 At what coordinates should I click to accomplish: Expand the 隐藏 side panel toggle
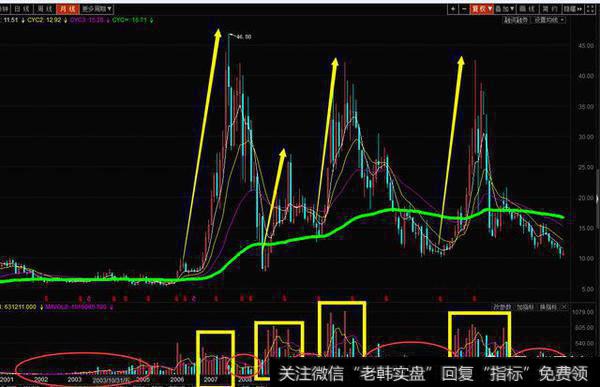[572, 8]
